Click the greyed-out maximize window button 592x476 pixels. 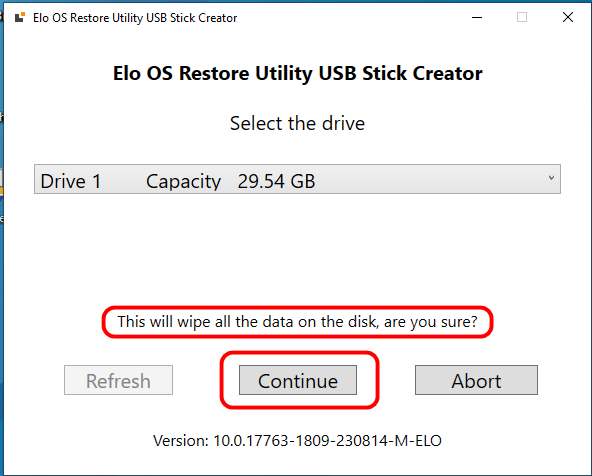tap(522, 17)
